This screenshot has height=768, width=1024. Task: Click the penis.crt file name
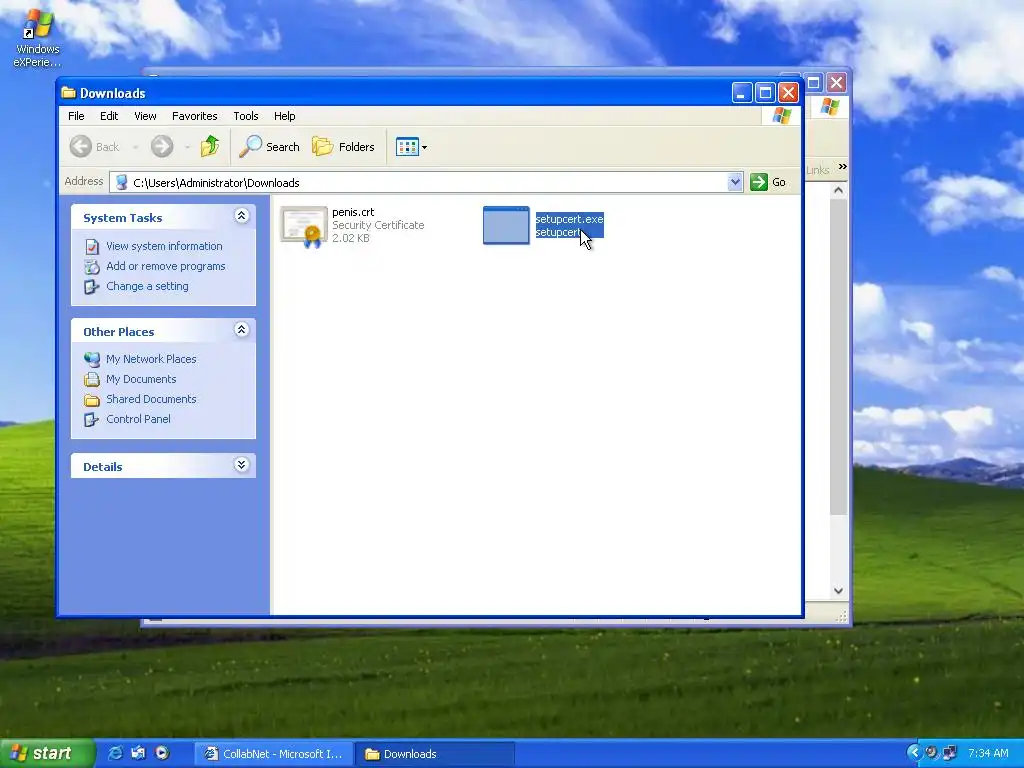353,212
